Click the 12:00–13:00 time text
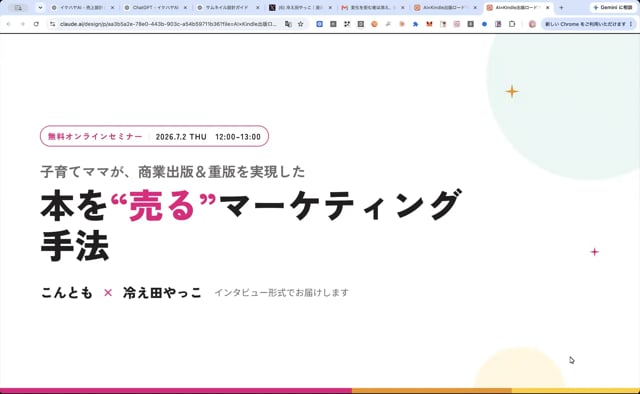Screen dimensions: 640x394 click(x=238, y=137)
